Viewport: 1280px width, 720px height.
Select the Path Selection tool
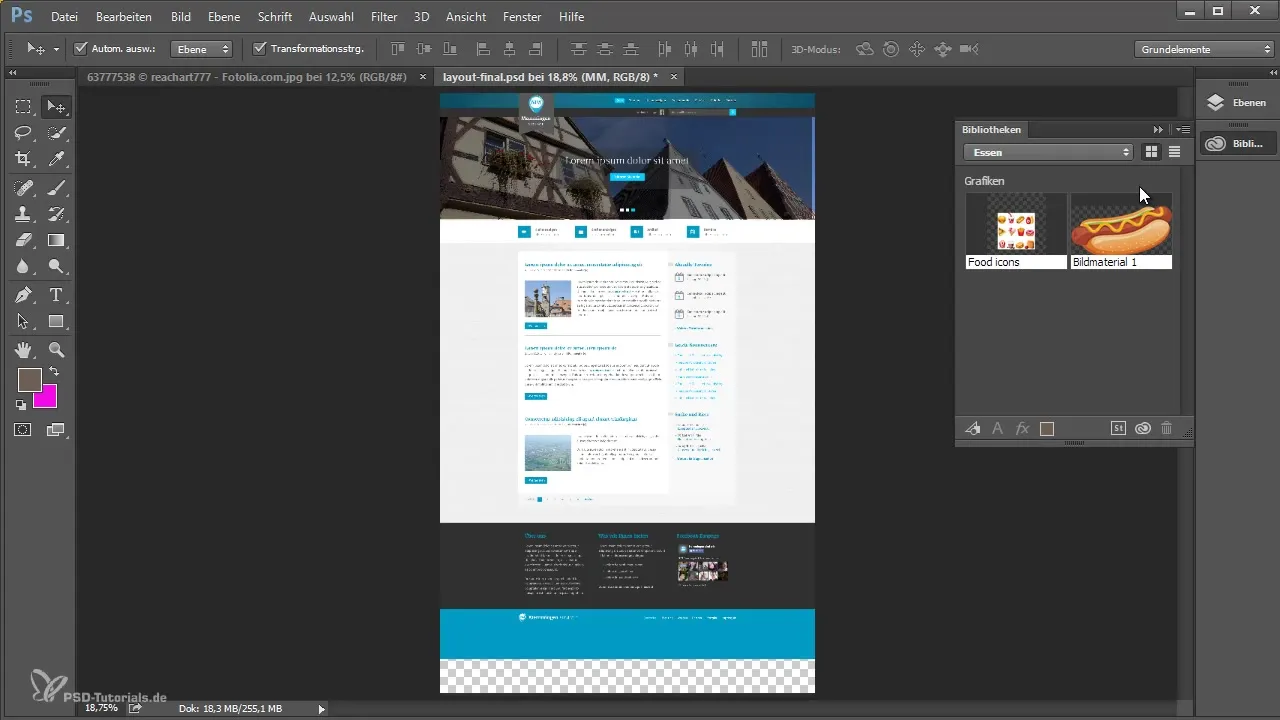(23, 321)
